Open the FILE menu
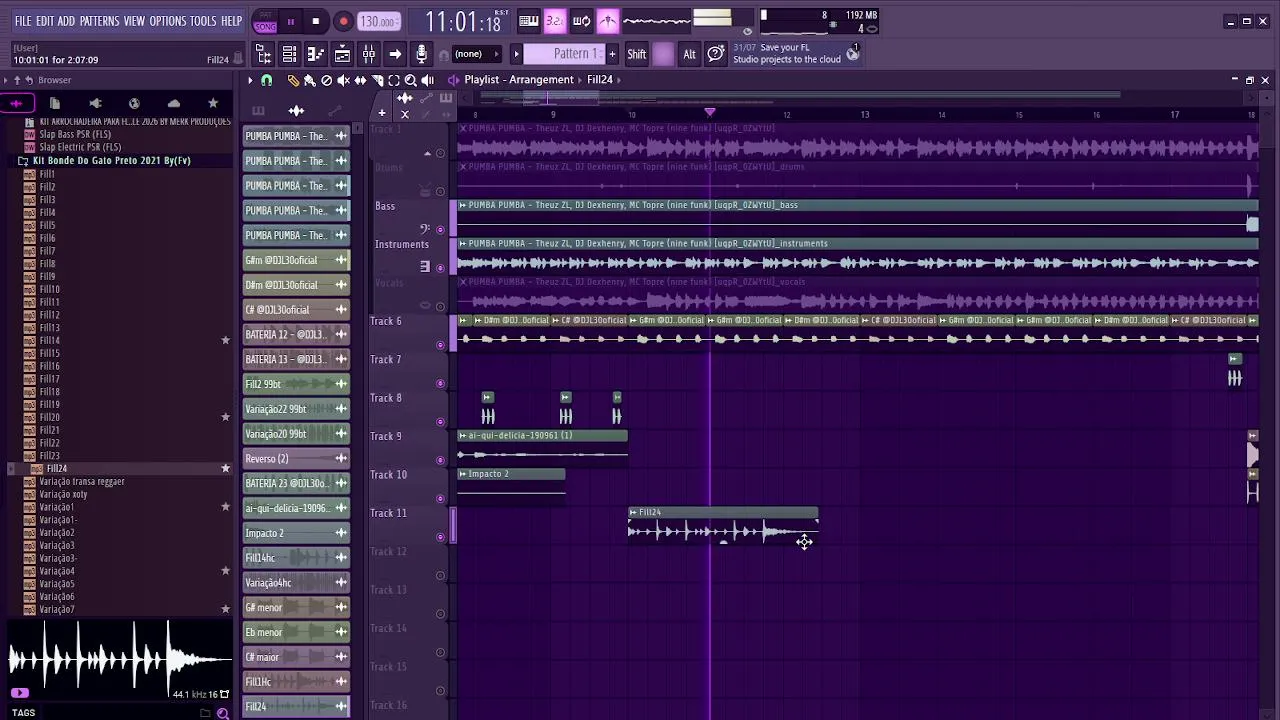The width and height of the screenshot is (1280, 720). [x=22, y=21]
